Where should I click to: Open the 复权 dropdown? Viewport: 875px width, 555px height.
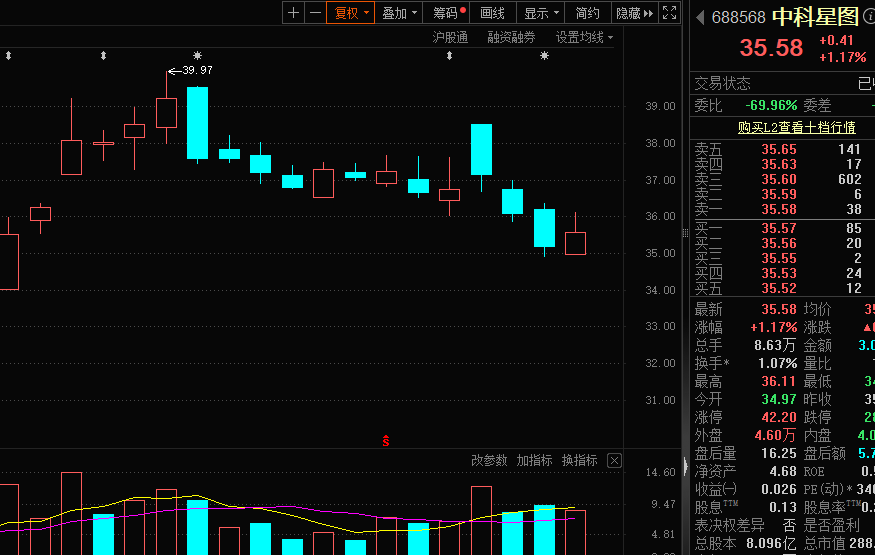point(351,13)
